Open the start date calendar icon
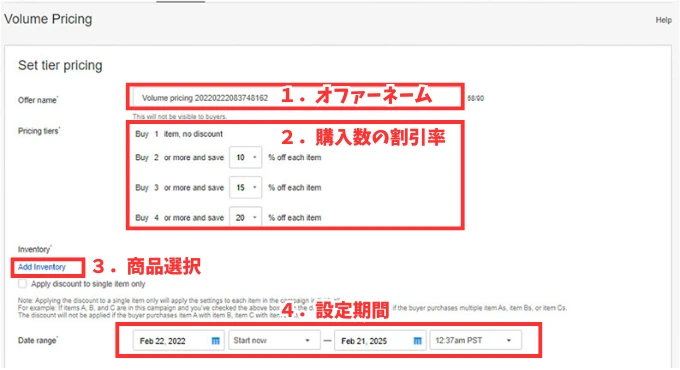The width and height of the screenshot is (680, 370). [215, 341]
